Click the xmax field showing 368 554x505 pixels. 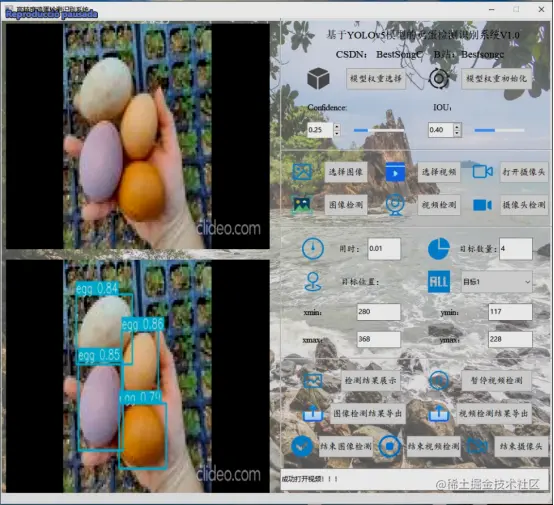click(378, 339)
